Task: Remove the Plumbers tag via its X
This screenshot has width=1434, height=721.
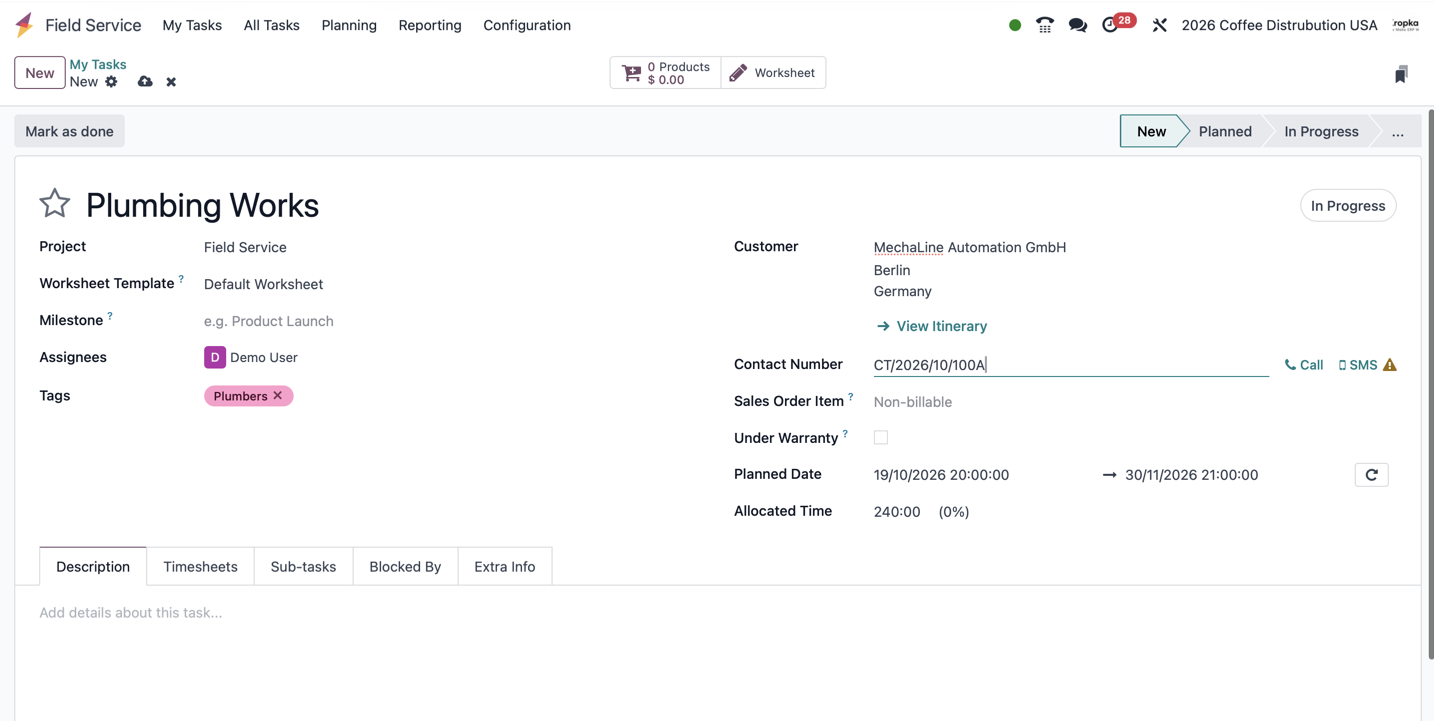Action: (x=278, y=396)
